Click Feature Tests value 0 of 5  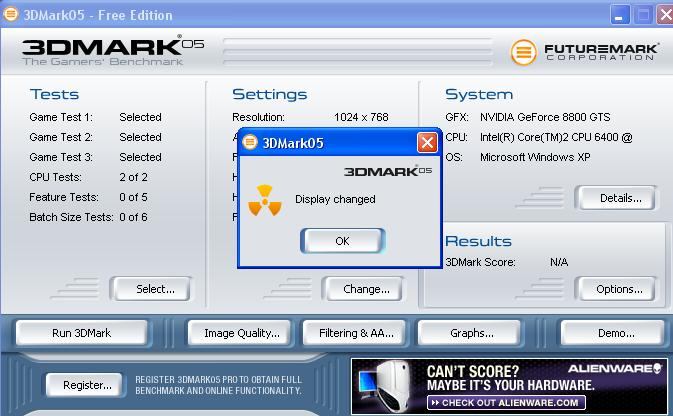(x=133, y=197)
